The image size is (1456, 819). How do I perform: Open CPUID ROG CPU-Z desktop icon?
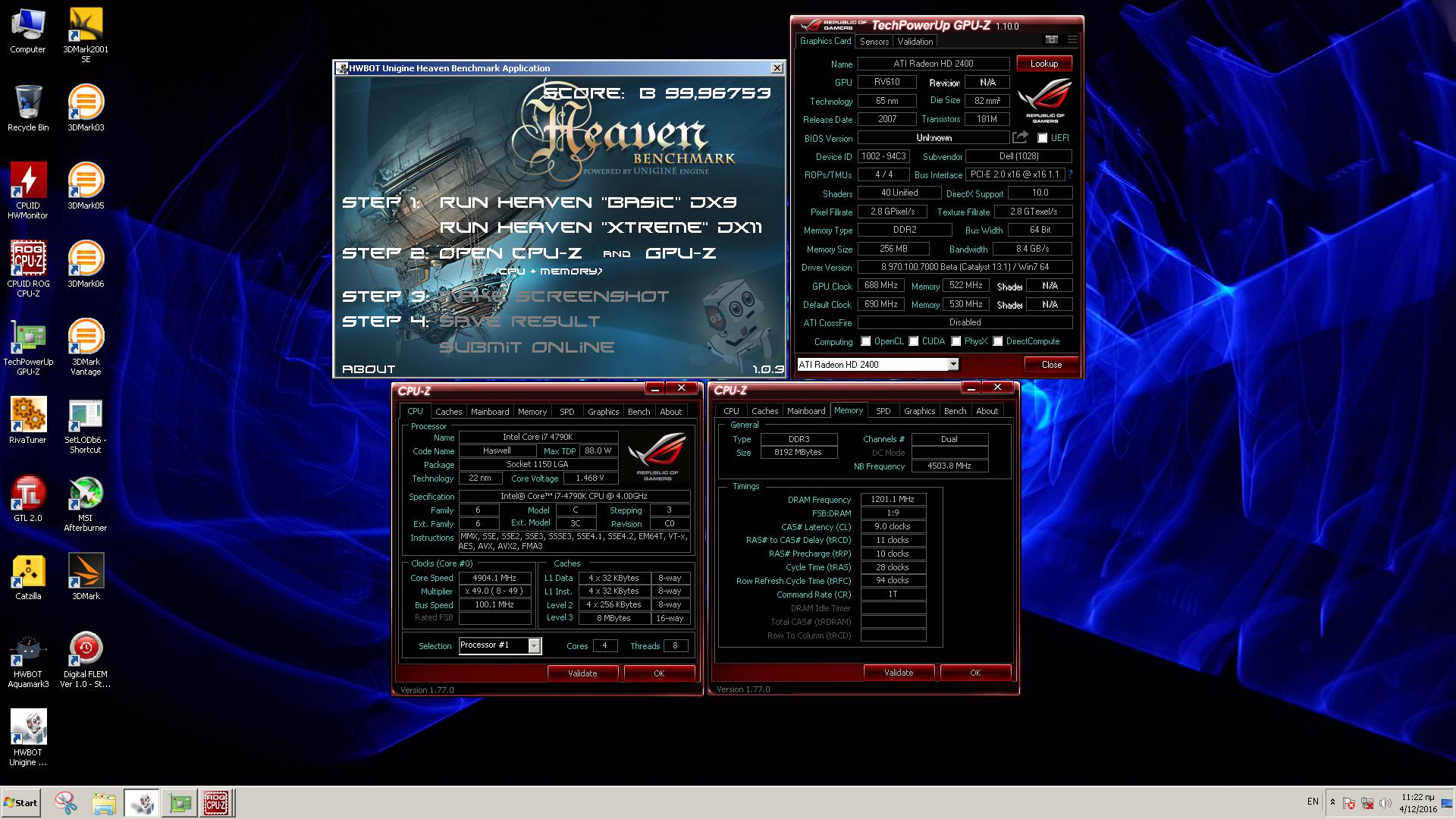[28, 269]
